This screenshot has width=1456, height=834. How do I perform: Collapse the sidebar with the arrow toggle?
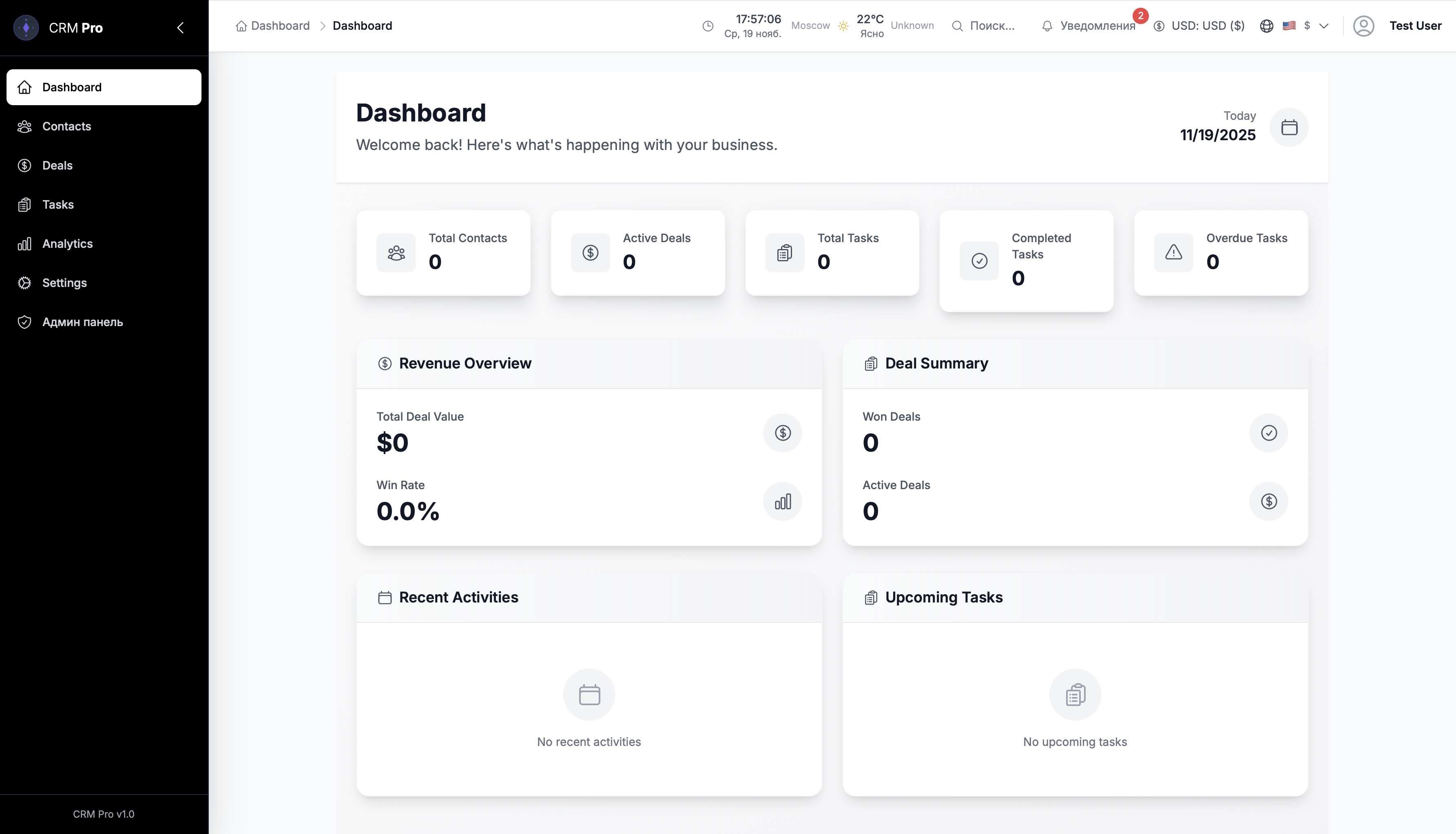click(x=181, y=27)
